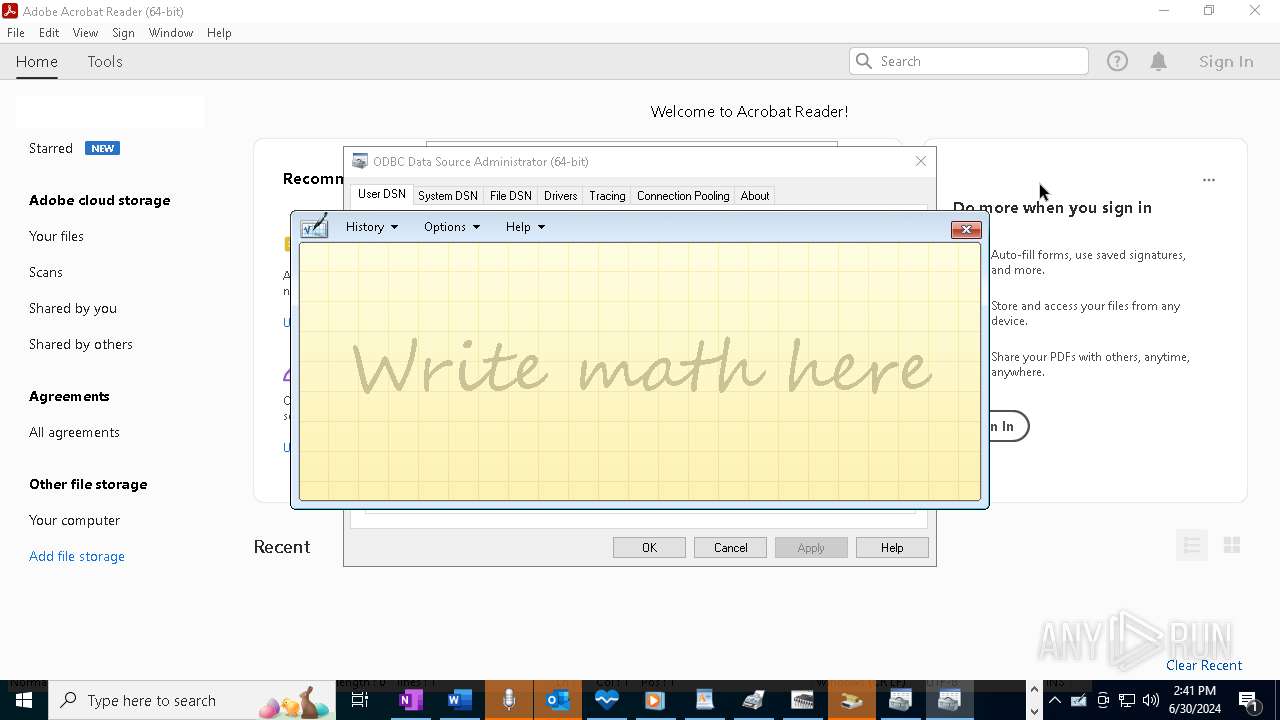
Task: Click the highlighted yellow printer taskbar icon
Action: tap(851, 700)
